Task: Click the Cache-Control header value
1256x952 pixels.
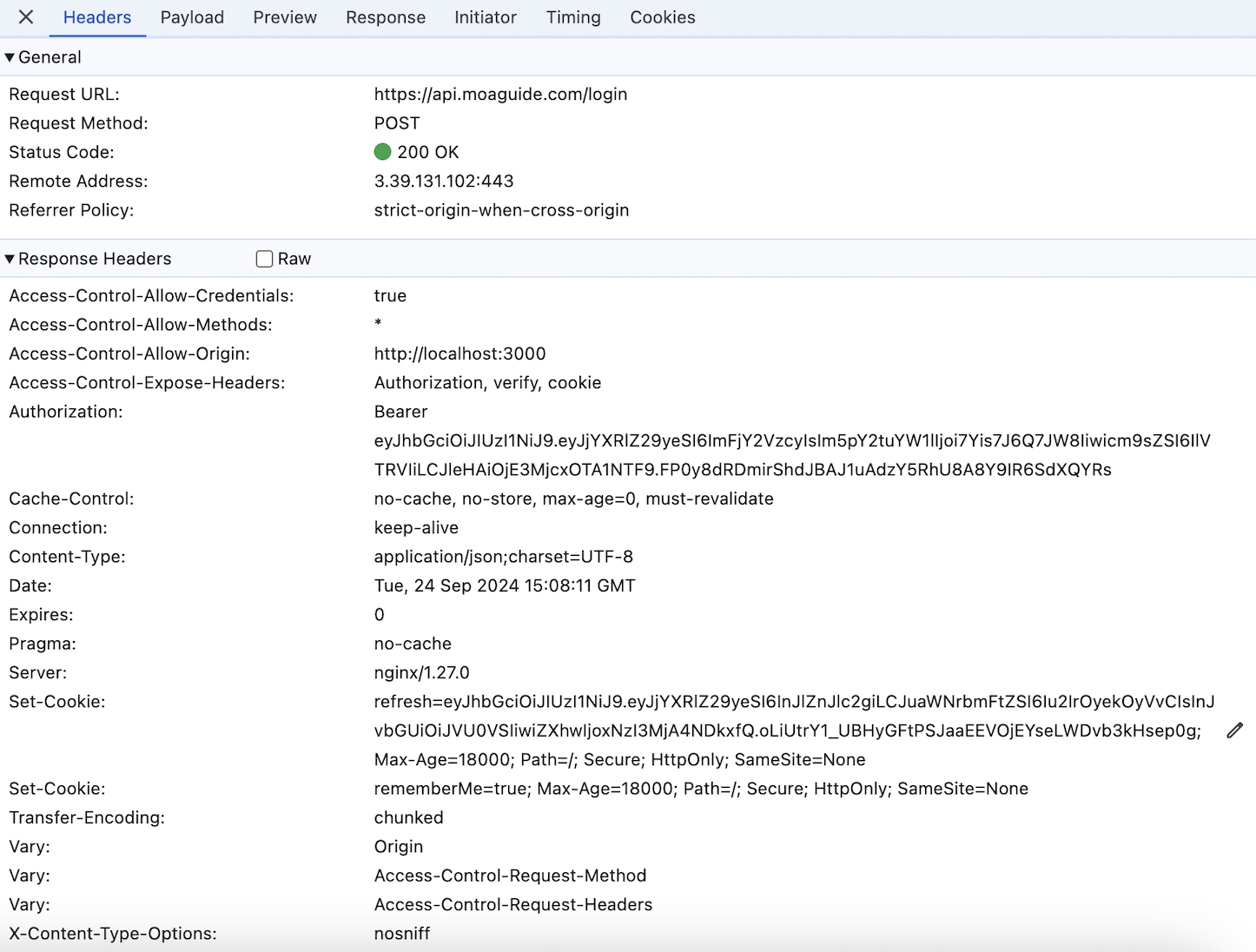Action: [573, 499]
